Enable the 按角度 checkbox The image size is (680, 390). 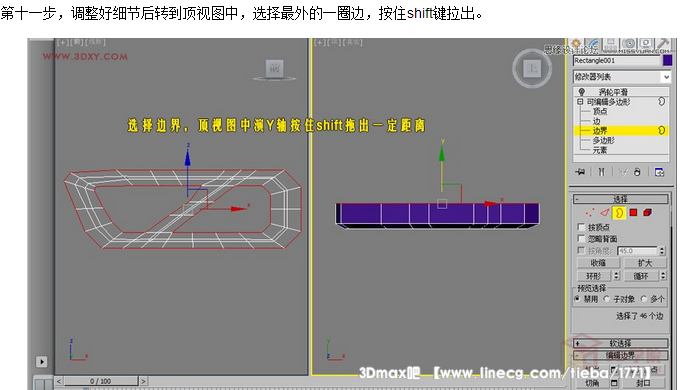(x=582, y=250)
